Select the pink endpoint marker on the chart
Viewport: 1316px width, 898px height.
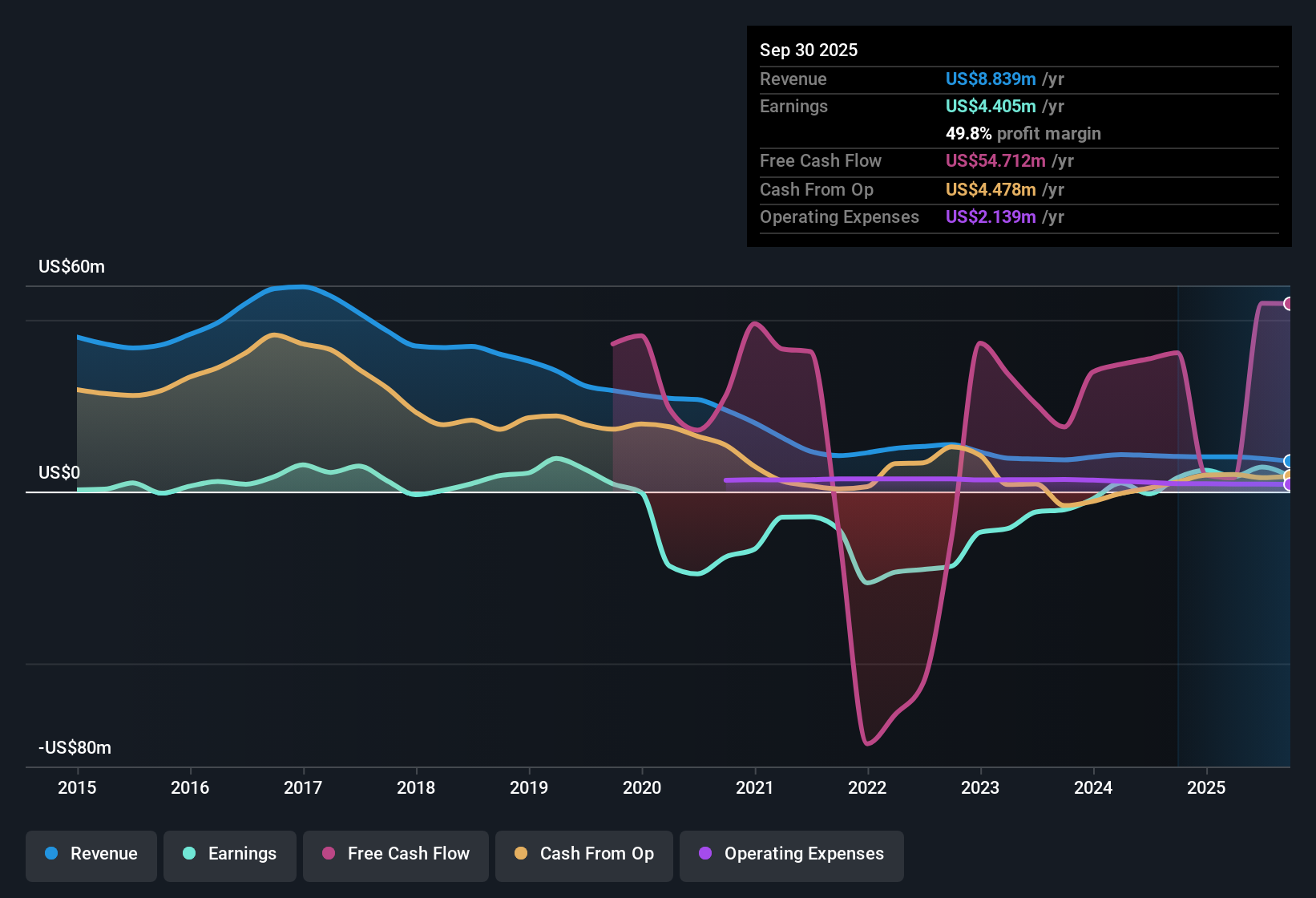1289,303
